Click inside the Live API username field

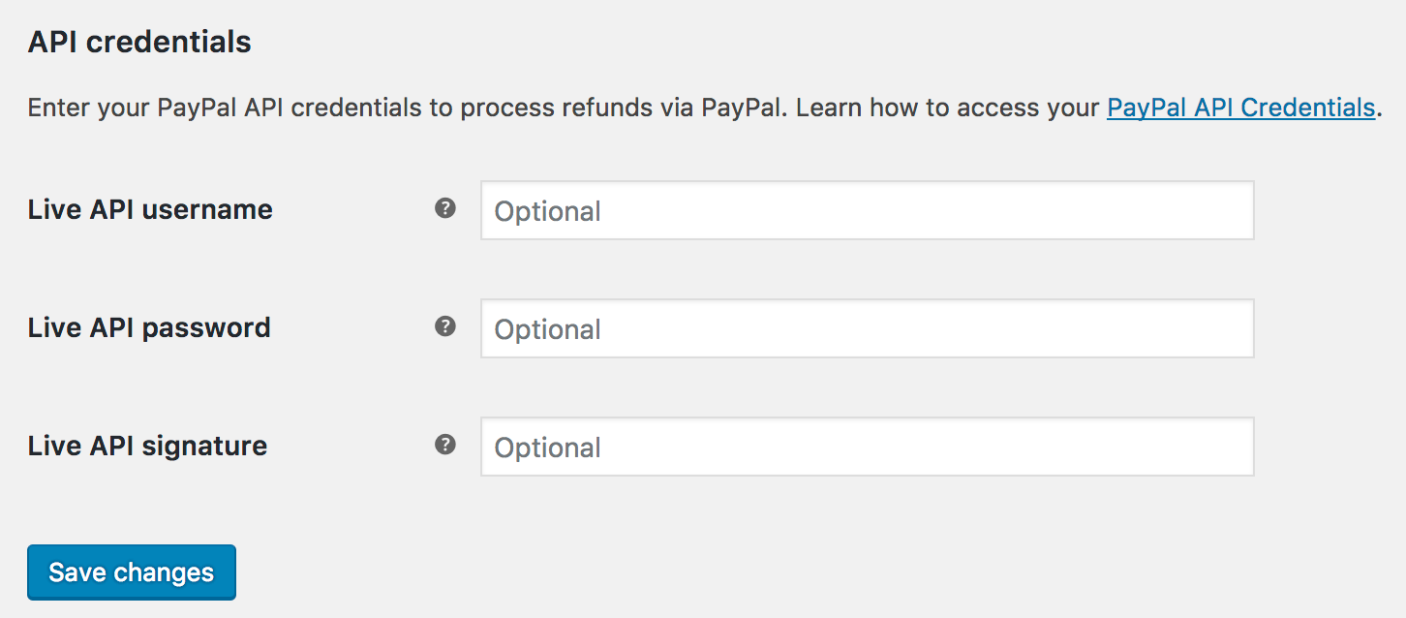click(867, 210)
